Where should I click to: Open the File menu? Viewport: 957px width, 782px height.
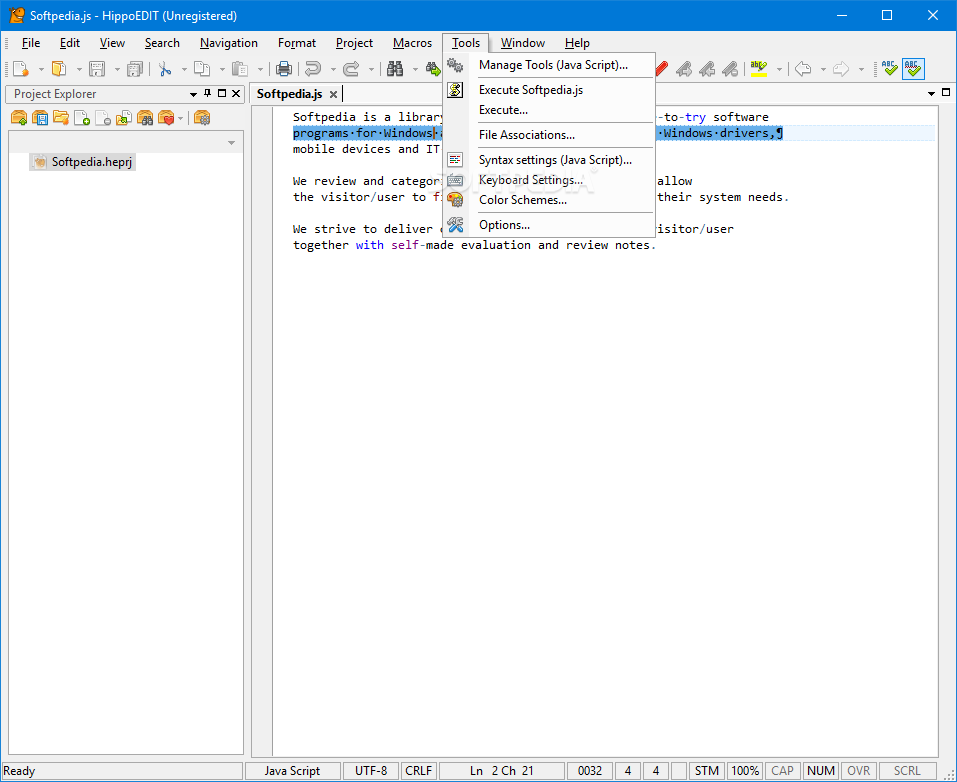pyautogui.click(x=31, y=43)
